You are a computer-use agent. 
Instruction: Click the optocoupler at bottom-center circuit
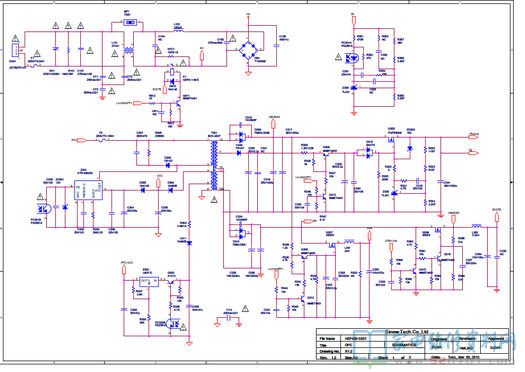[x=174, y=324]
